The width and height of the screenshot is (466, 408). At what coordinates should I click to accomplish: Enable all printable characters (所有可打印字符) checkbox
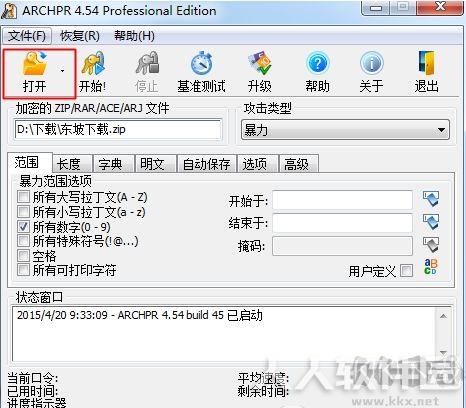tap(23, 270)
